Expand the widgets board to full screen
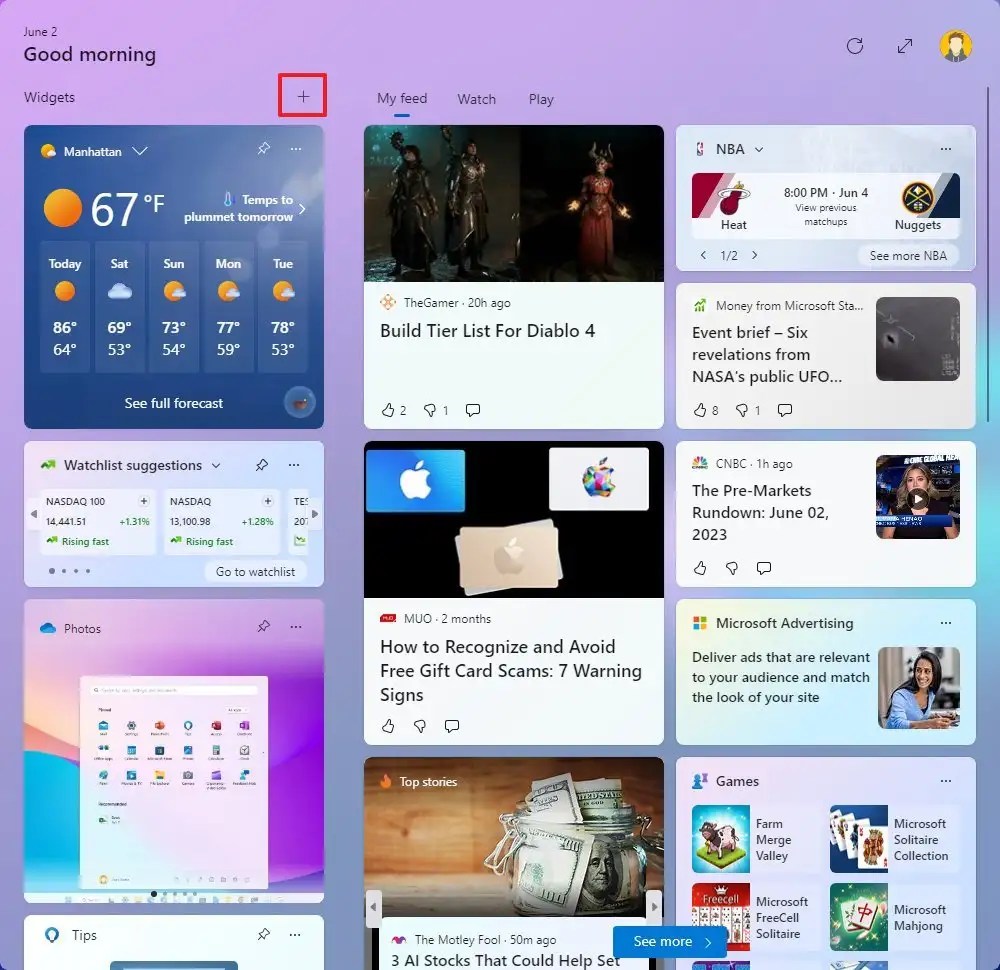Viewport: 1000px width, 970px height. [905, 46]
